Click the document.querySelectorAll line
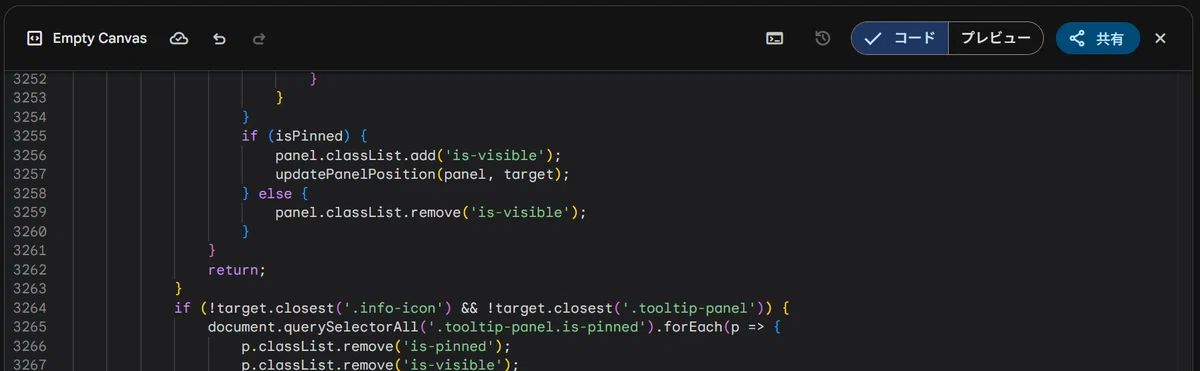This screenshot has width=1200, height=371. tap(493, 326)
